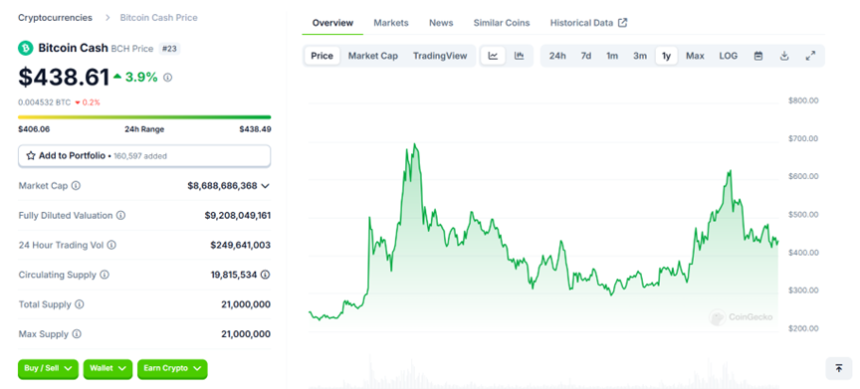Switch to candlestick chart view icon
The image size is (860, 389).
519,56
